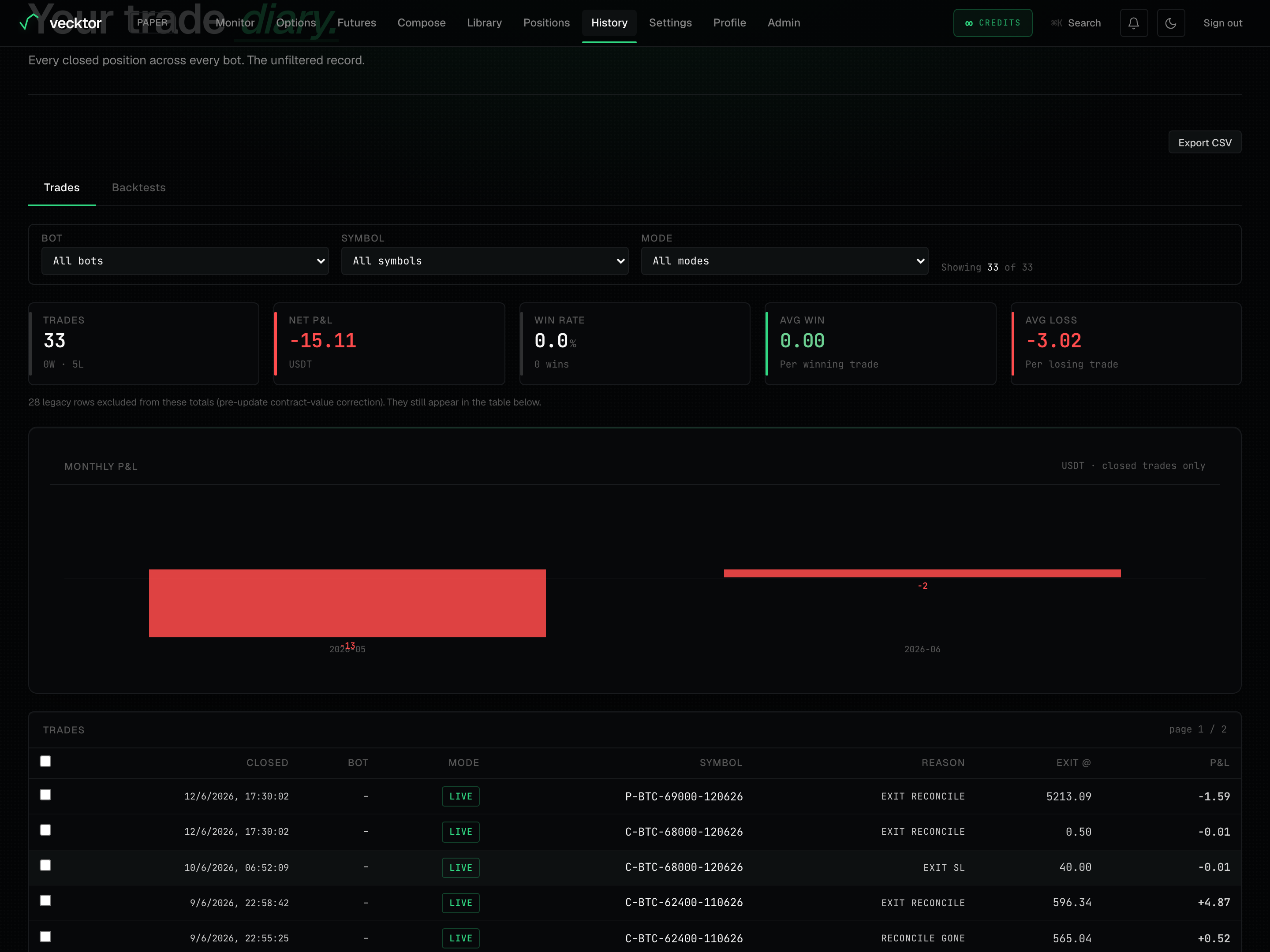This screenshot has height=952, width=1270.
Task: Open the Library page
Action: (484, 23)
